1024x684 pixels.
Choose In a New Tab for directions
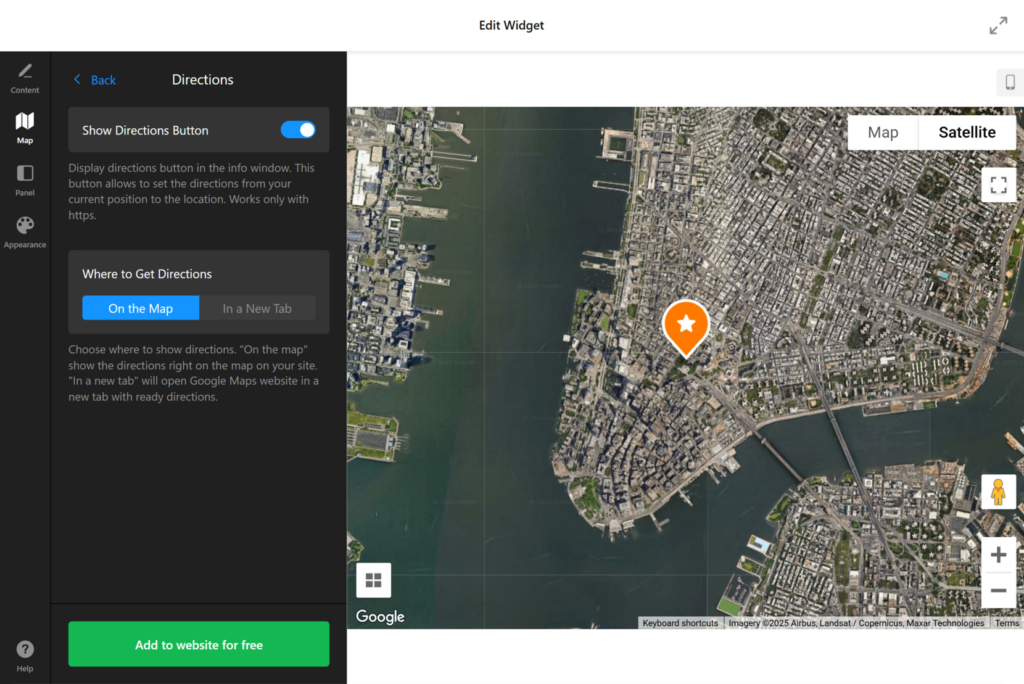pyautogui.click(x=259, y=308)
